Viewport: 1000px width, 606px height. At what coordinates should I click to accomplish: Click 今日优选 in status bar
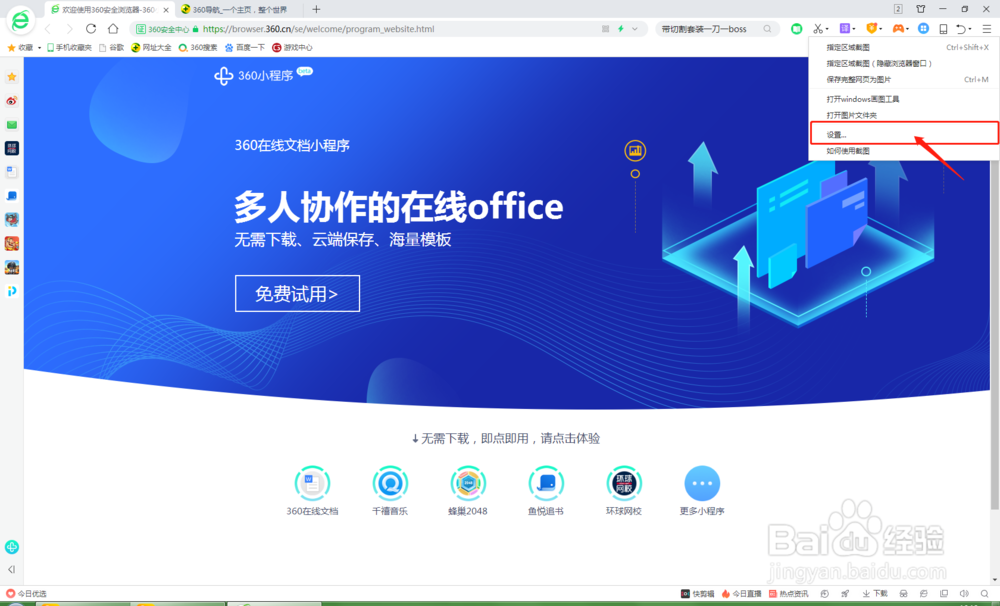click(x=26, y=594)
